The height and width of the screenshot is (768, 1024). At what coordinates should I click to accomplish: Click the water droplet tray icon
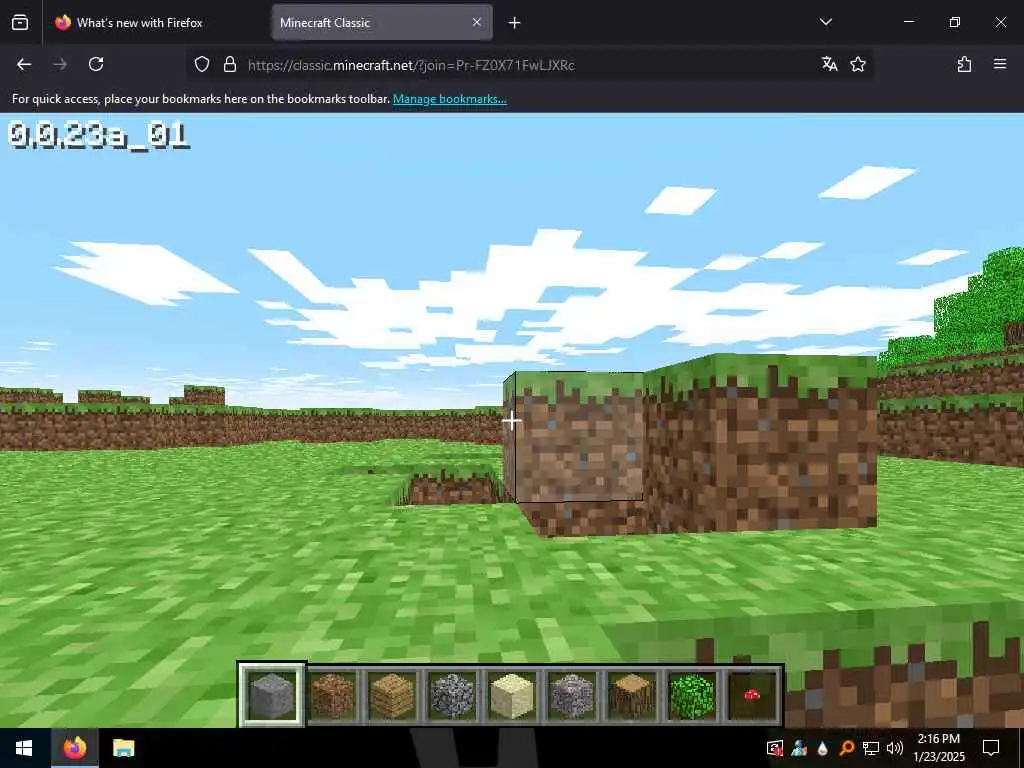pyautogui.click(x=822, y=748)
